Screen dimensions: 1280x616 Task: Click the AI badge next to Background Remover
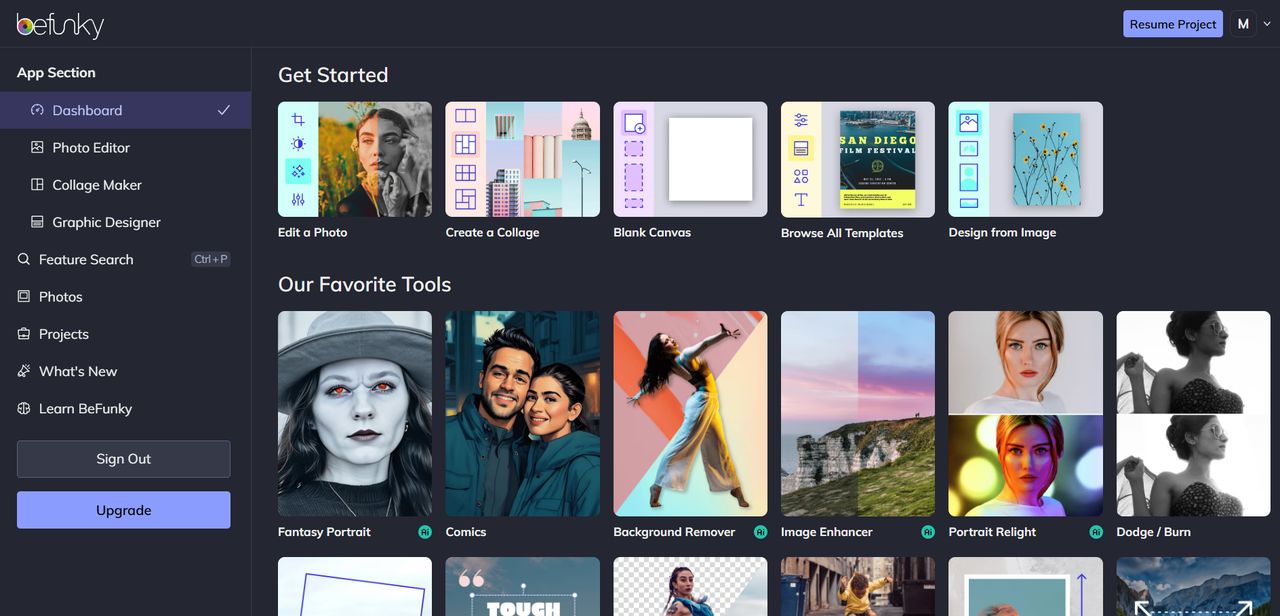click(x=761, y=532)
